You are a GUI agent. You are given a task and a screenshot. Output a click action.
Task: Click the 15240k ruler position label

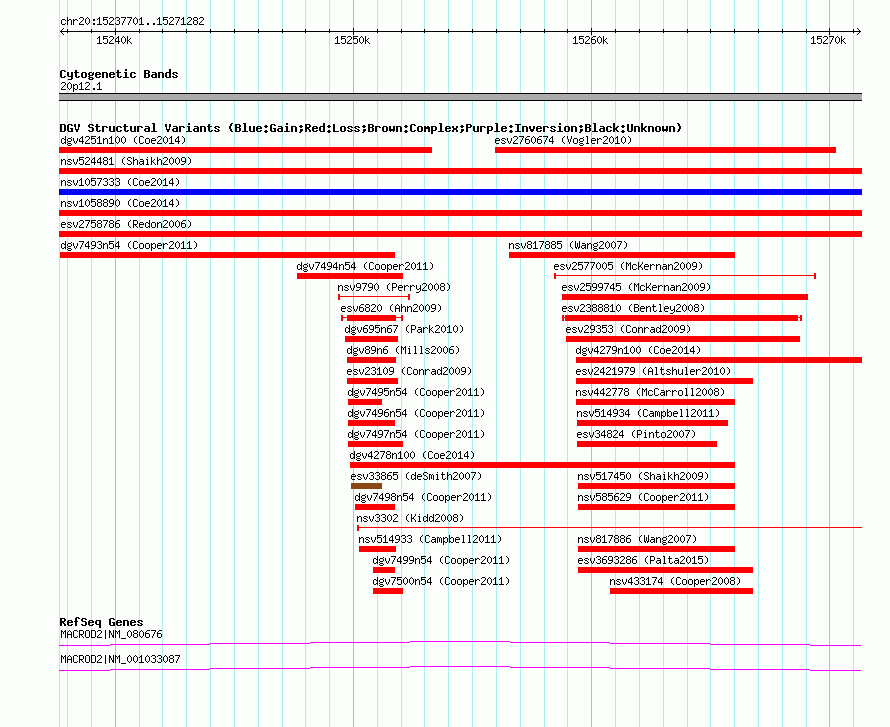pos(114,40)
